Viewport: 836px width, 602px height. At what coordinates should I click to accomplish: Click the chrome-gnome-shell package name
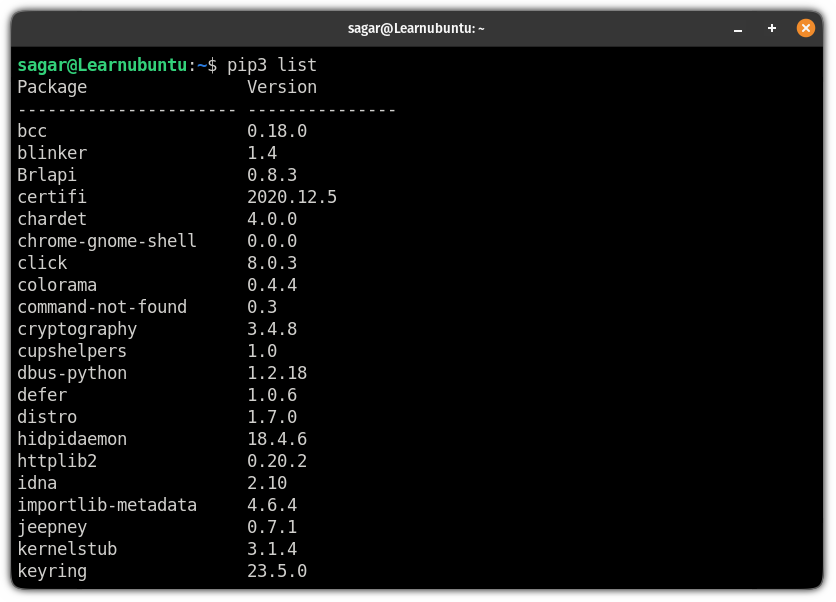107,241
